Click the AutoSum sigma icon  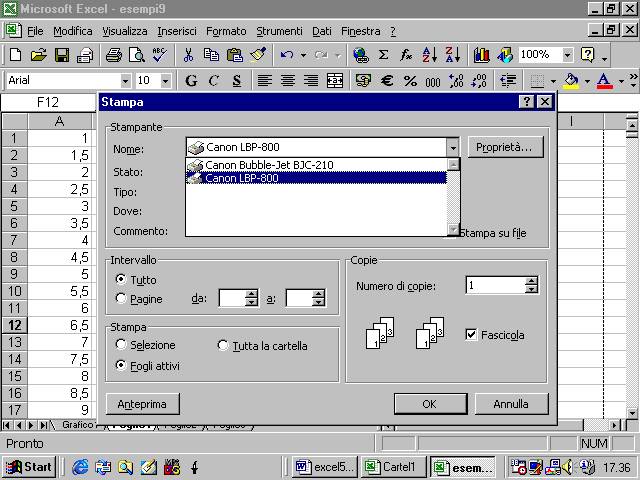click(383, 55)
